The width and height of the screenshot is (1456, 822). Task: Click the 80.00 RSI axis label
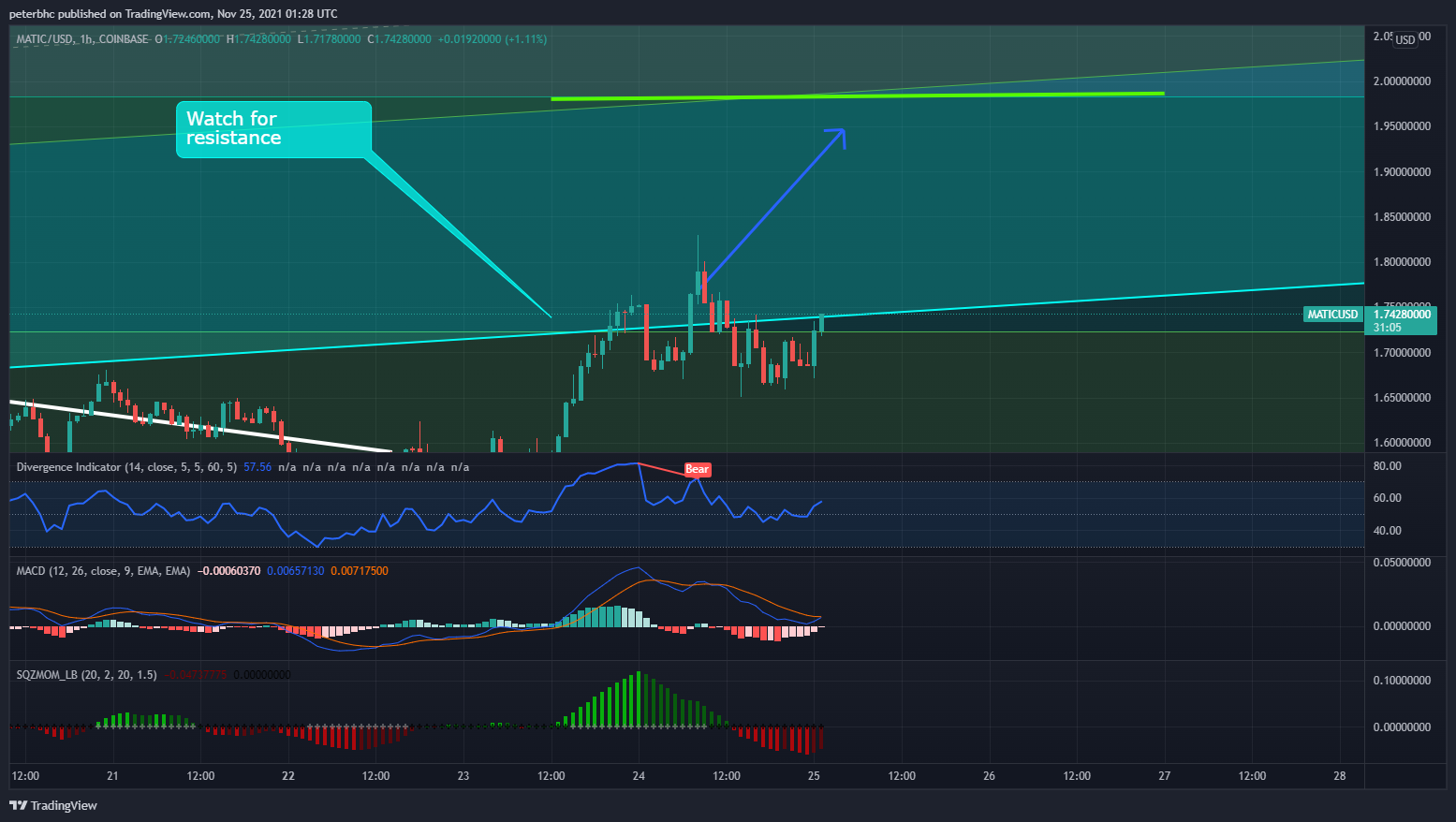[x=1388, y=466]
